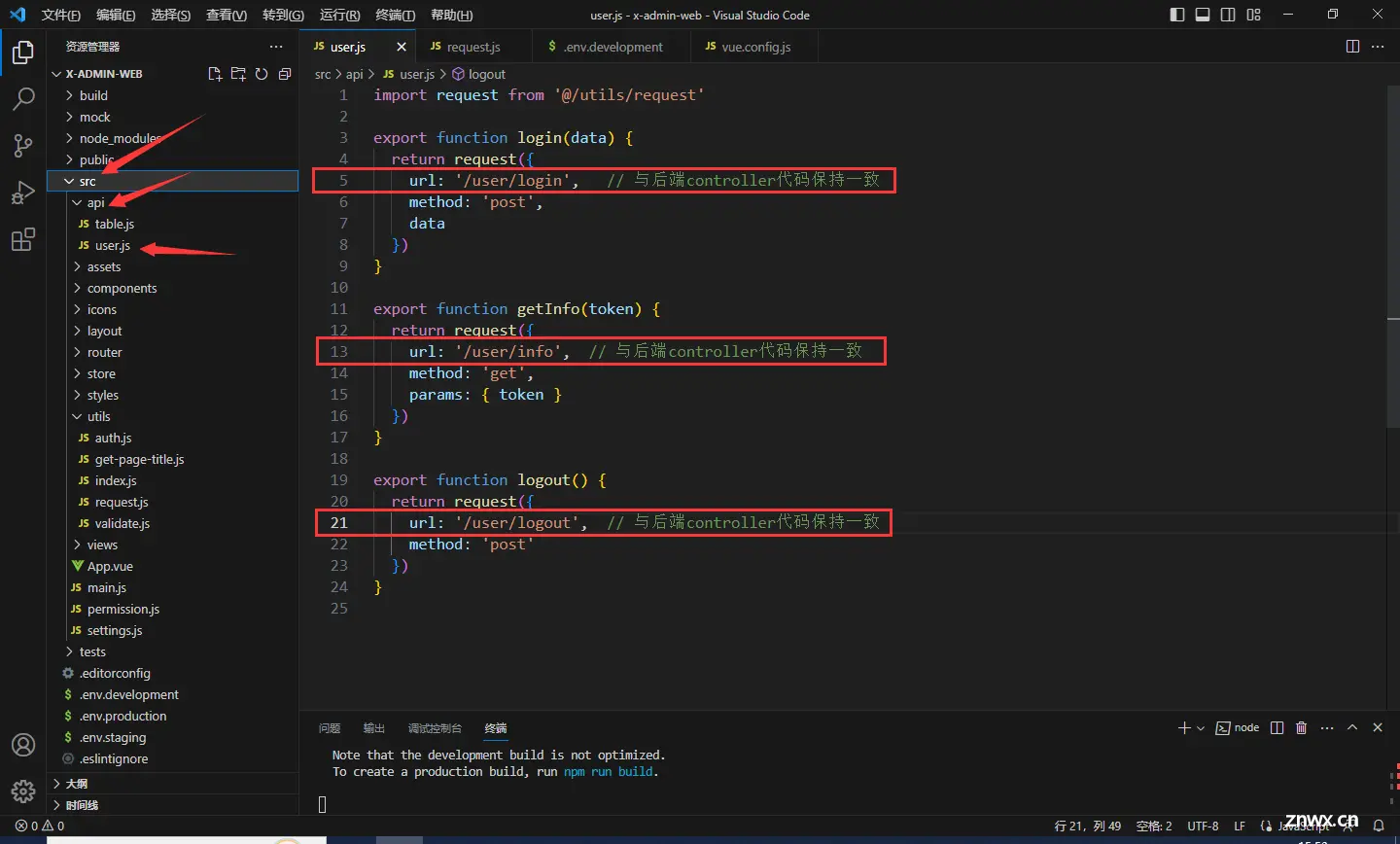This screenshot has height=844, width=1400.
Task: Switch to the request.js editor tab
Action: (x=473, y=47)
